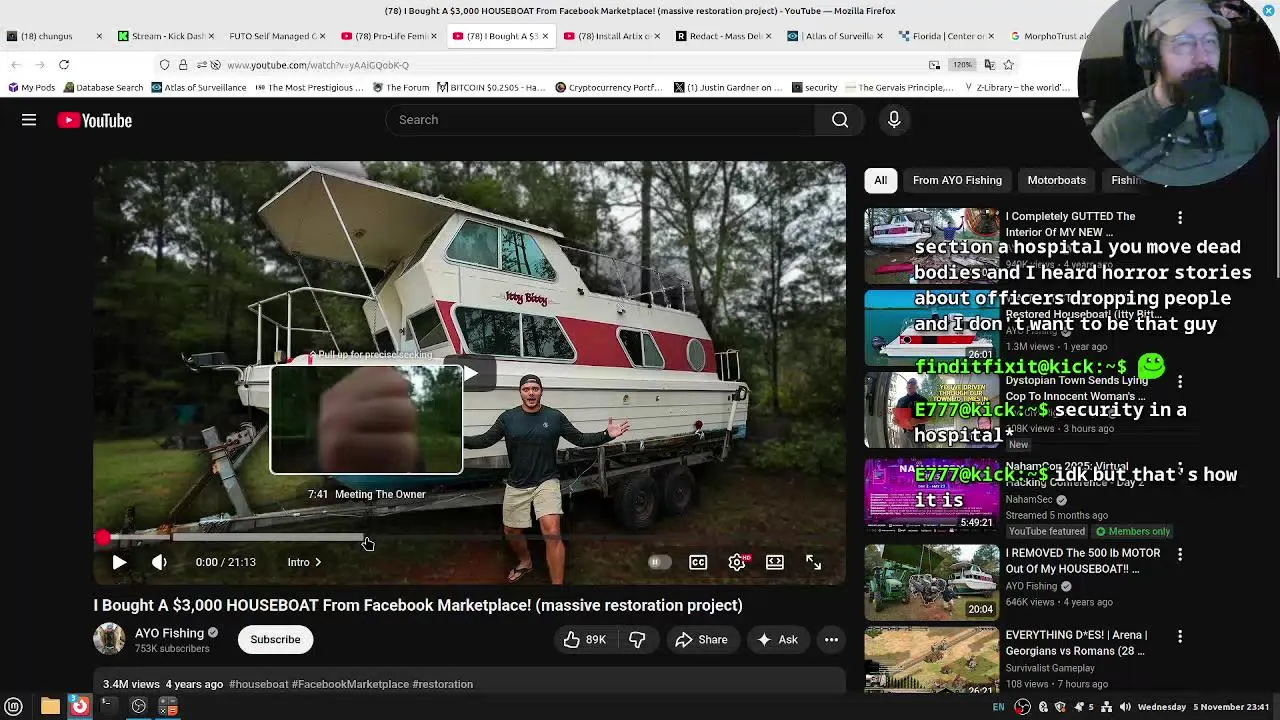Follow the #houseboat hashtag link

click(258, 684)
